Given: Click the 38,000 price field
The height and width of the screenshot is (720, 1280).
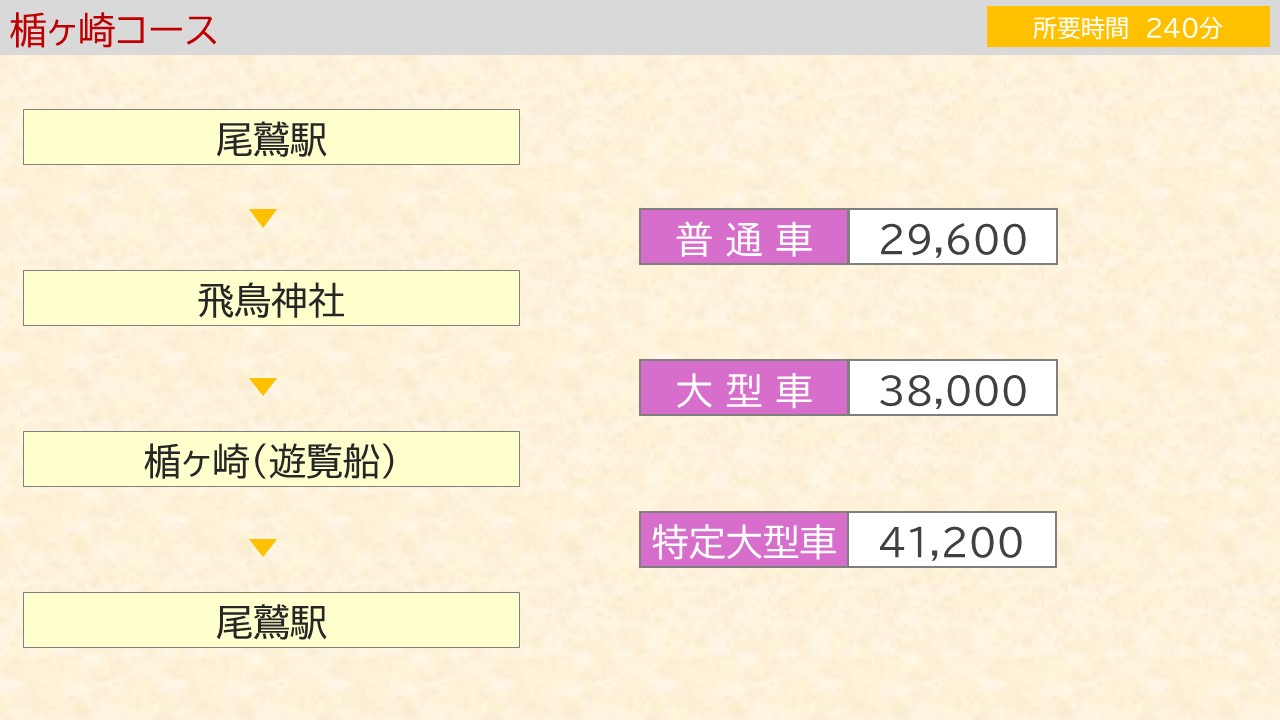Looking at the screenshot, I should click(953, 388).
